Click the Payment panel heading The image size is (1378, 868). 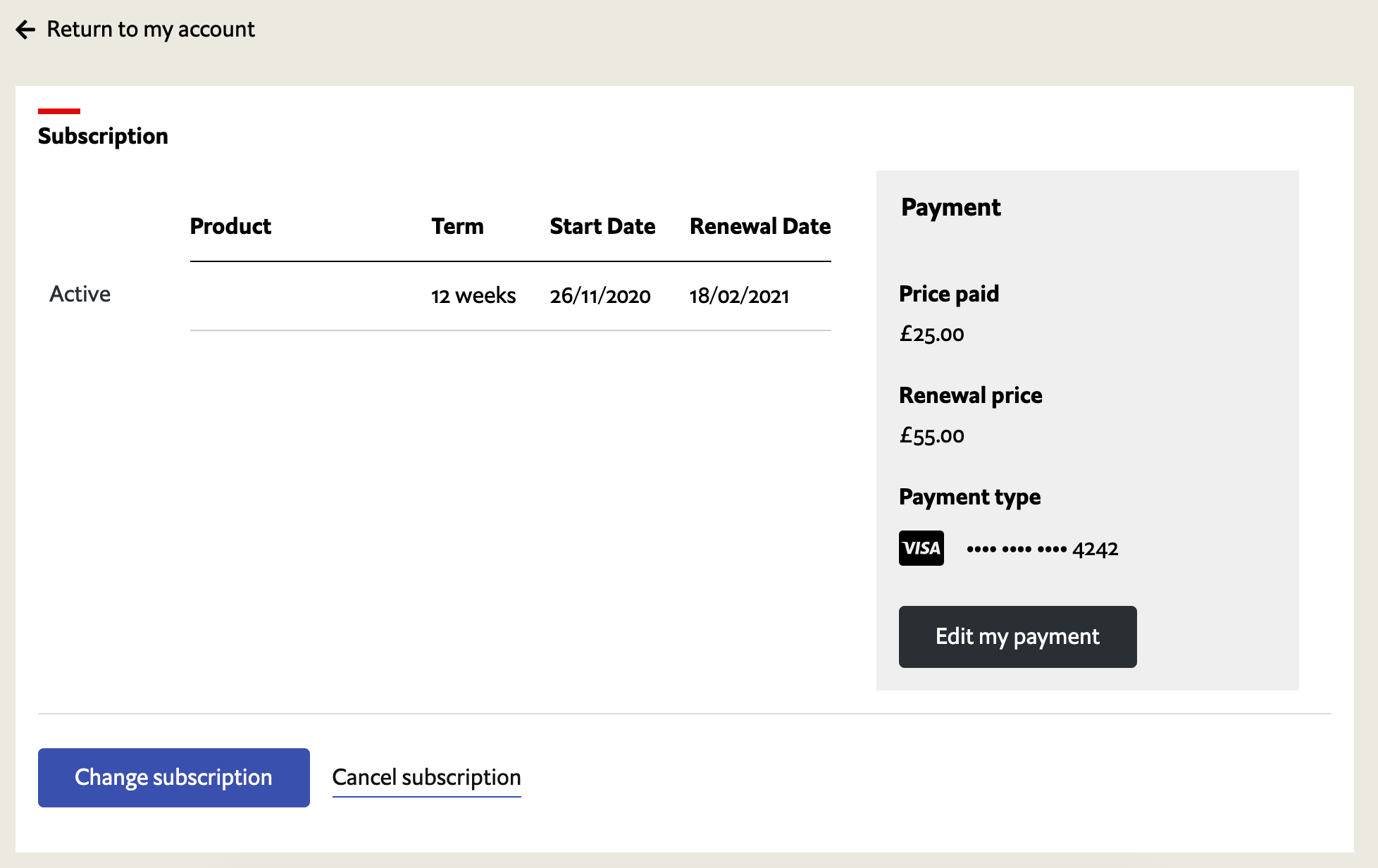point(950,207)
